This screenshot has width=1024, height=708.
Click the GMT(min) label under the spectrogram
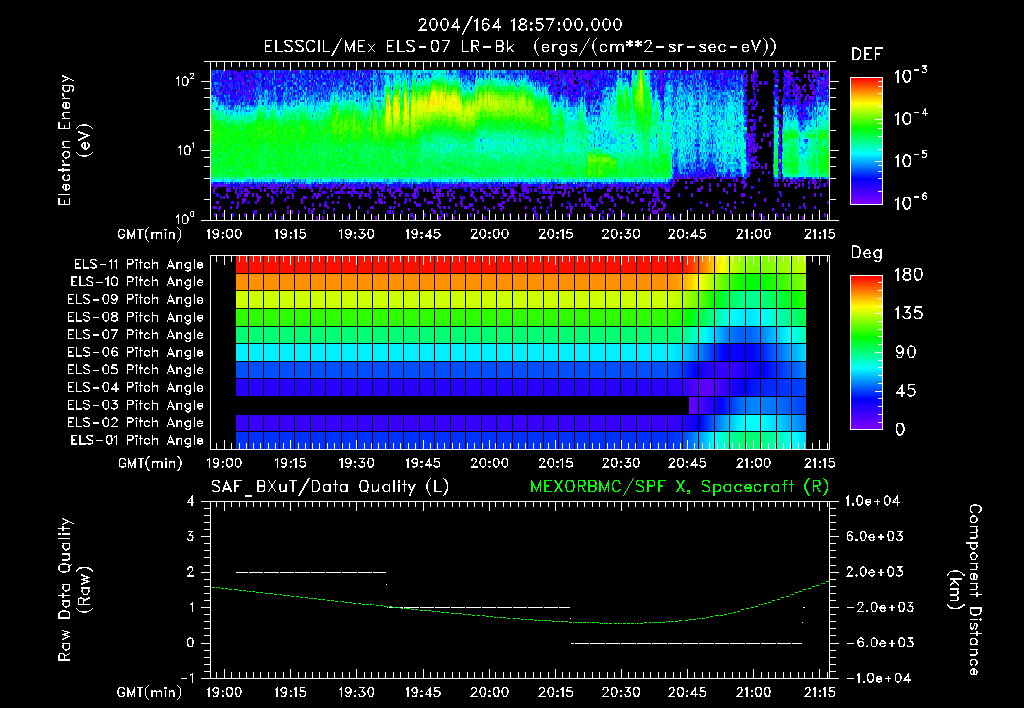[x=150, y=234]
